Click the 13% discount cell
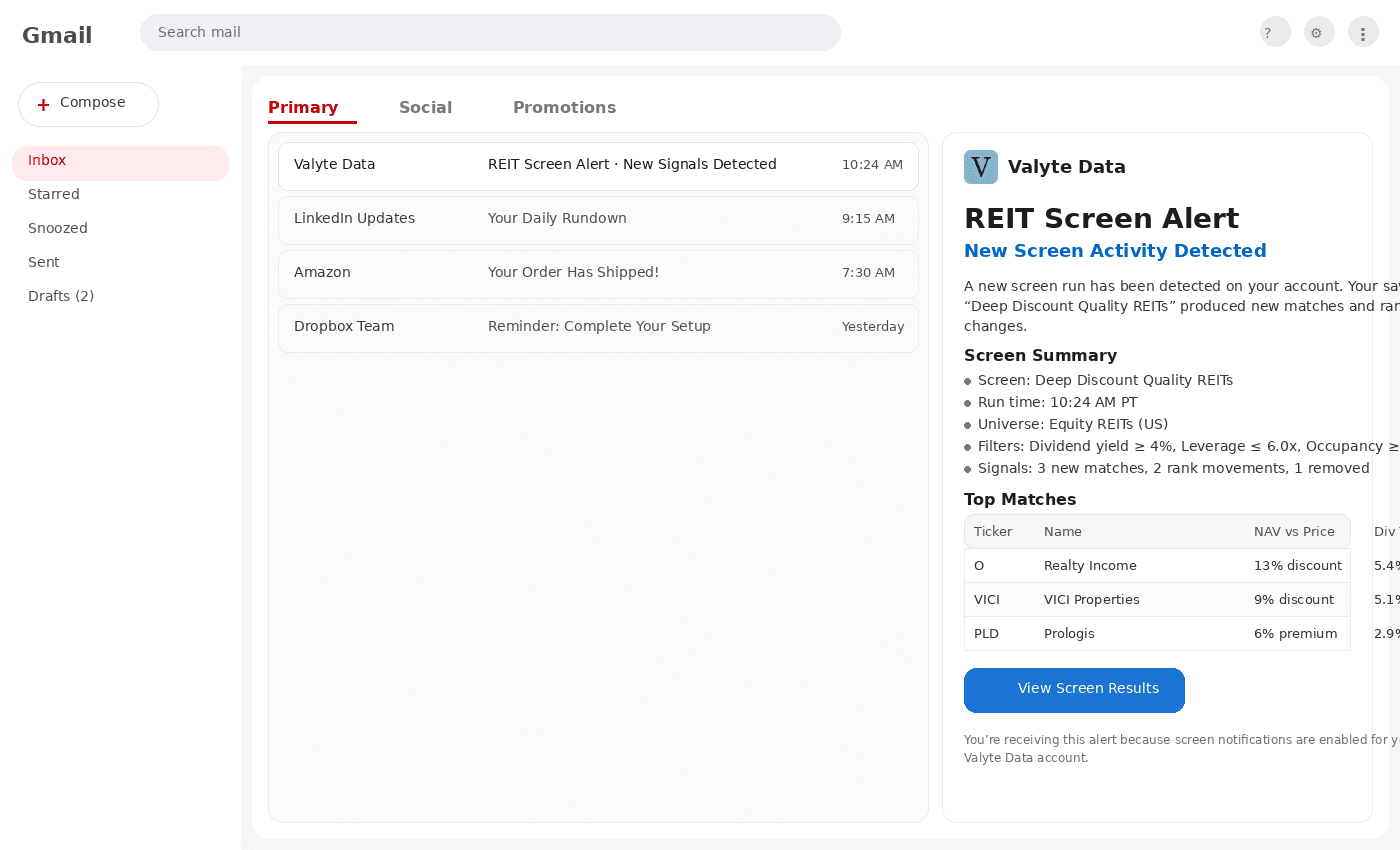 click(x=1298, y=565)
